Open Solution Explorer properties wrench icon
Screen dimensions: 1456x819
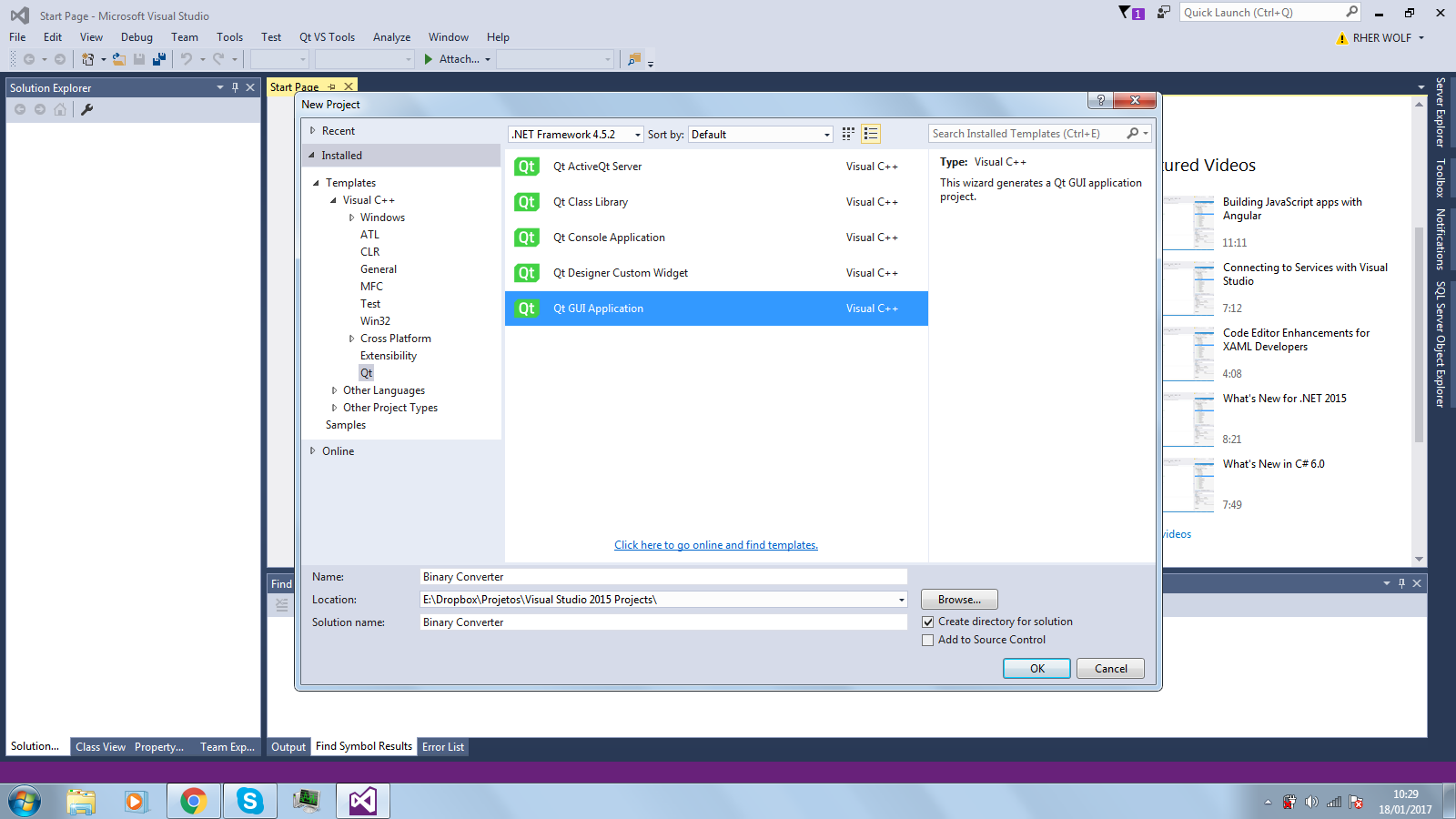pyautogui.click(x=87, y=109)
